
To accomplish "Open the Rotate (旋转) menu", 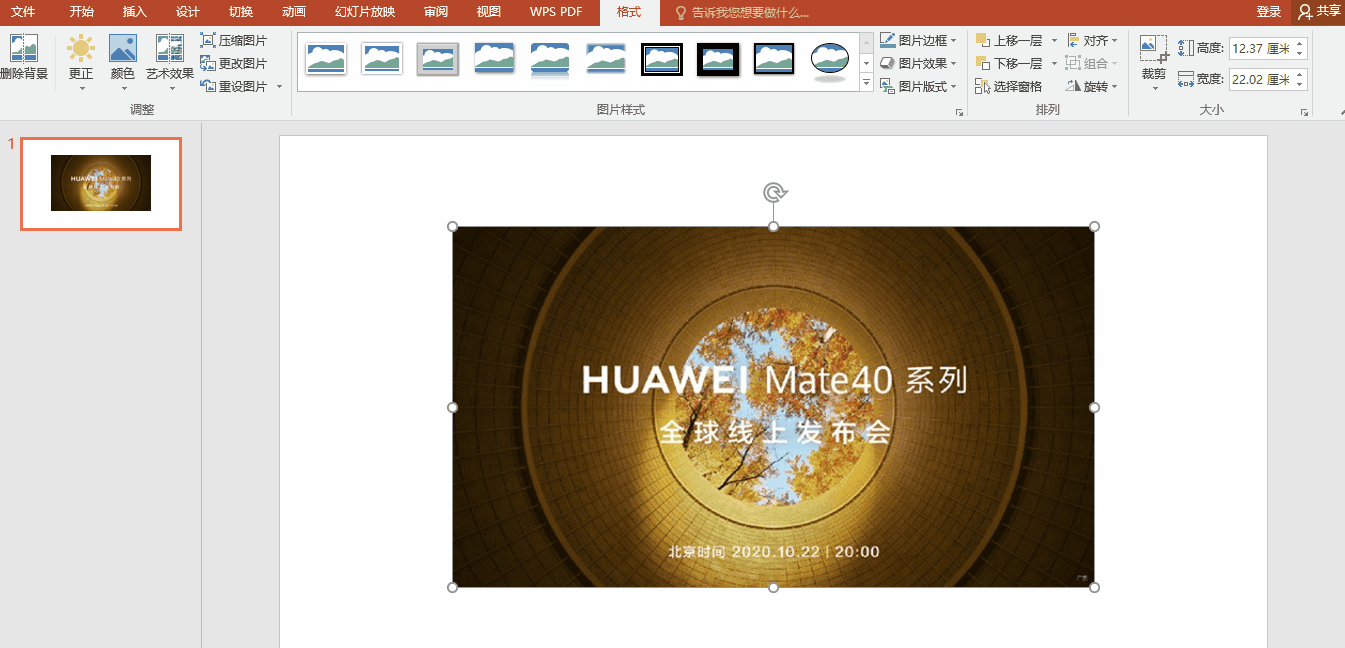I will tap(1093, 86).
